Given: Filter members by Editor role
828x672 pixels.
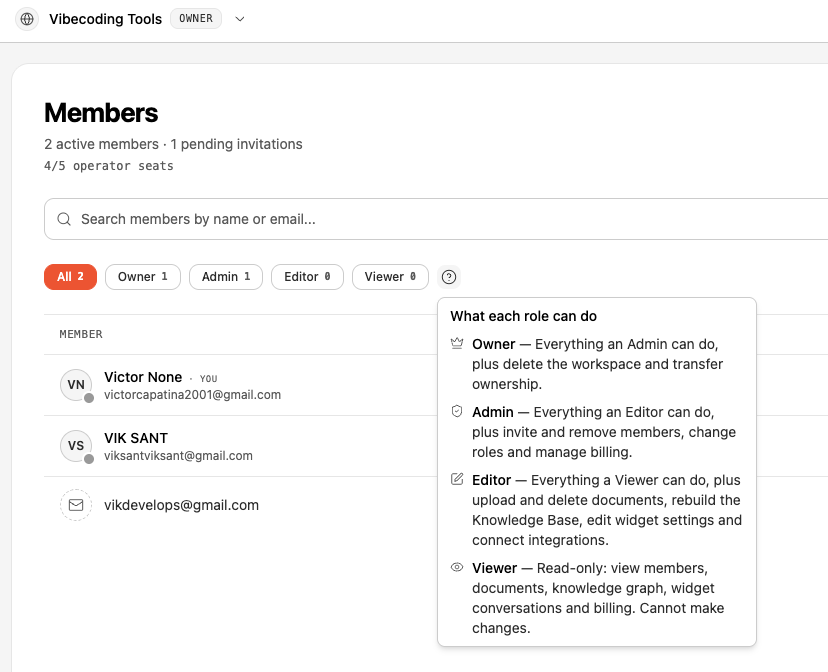Looking at the screenshot, I should 307,277.
